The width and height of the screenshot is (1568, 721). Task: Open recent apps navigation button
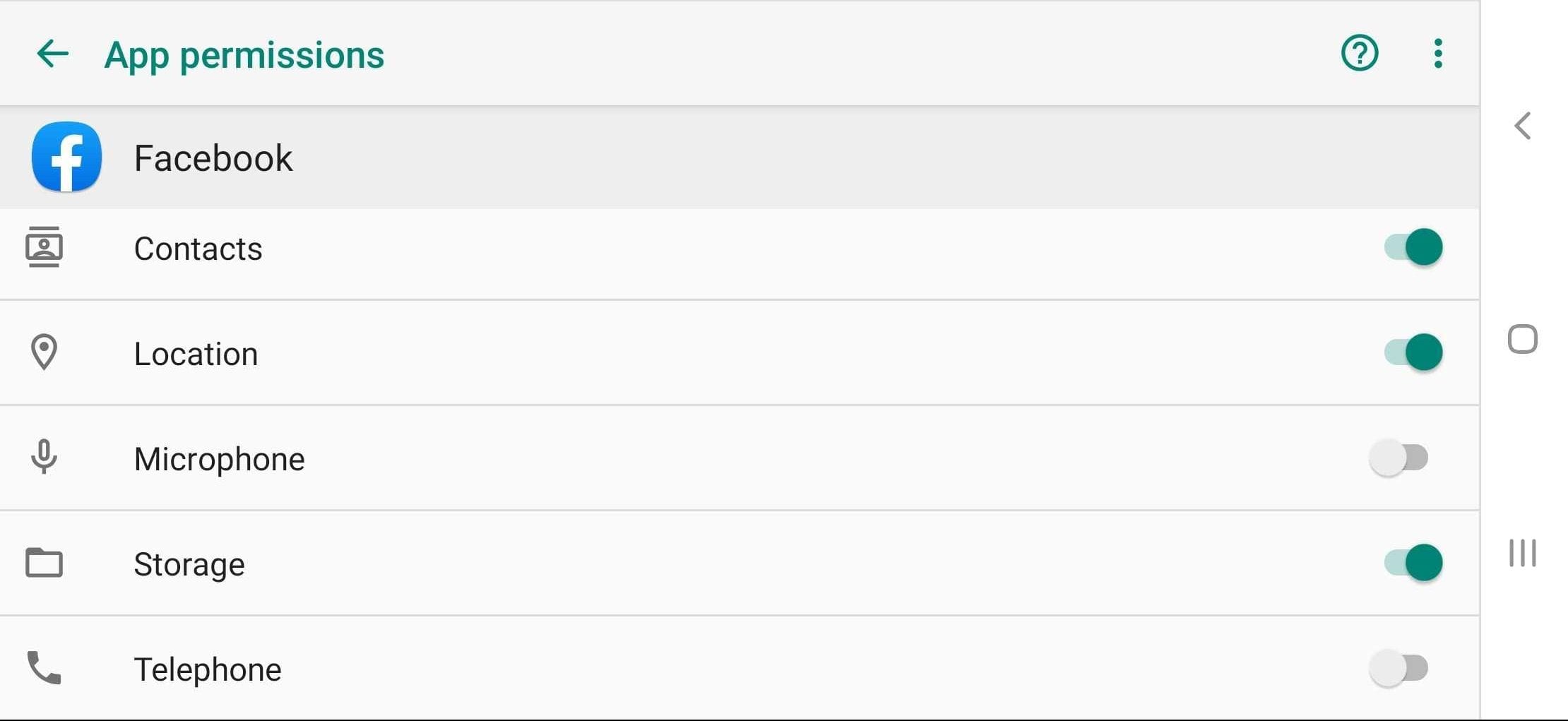(1522, 553)
